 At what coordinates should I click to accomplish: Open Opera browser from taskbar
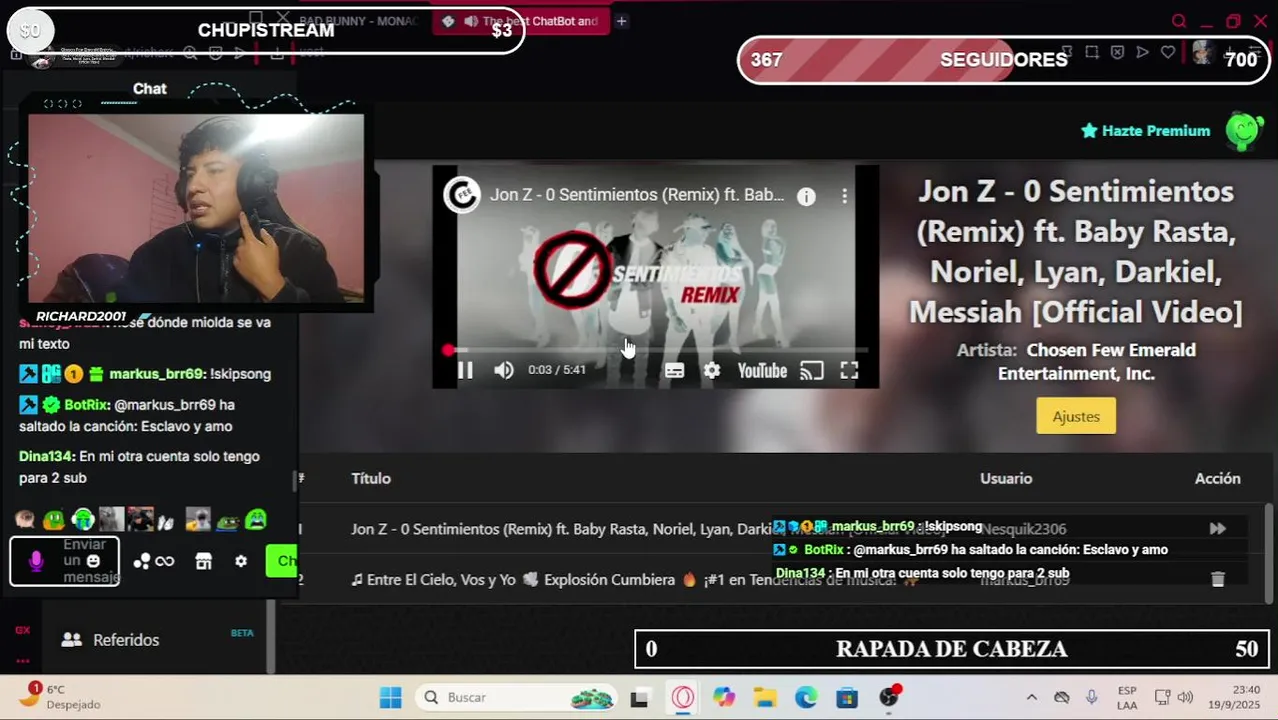(683, 697)
